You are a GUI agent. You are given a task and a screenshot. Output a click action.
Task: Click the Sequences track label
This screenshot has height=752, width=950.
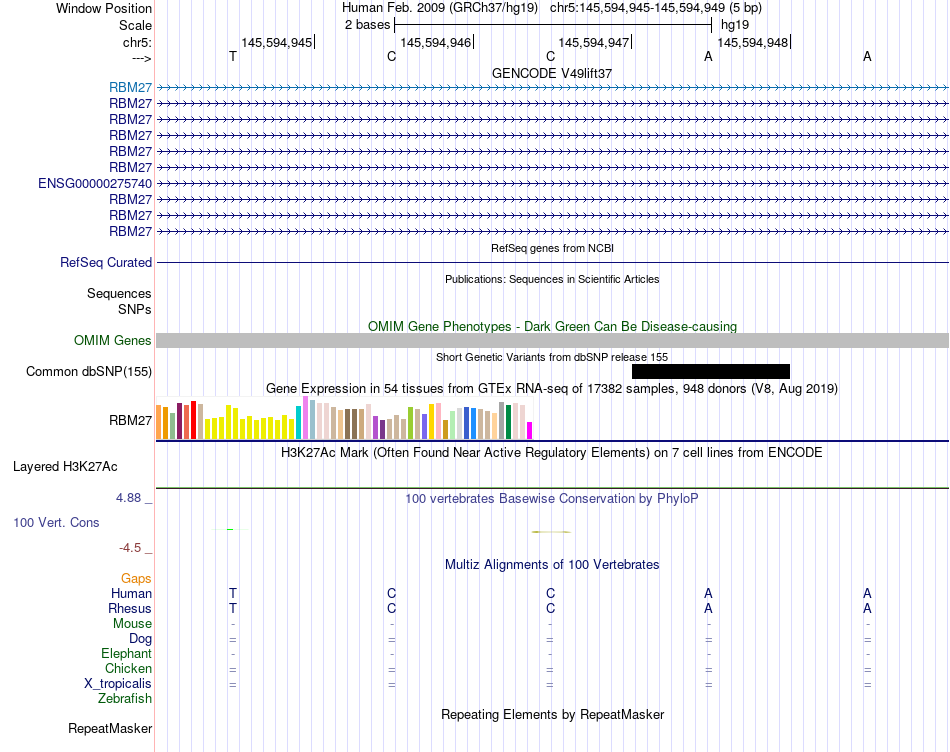point(119,293)
